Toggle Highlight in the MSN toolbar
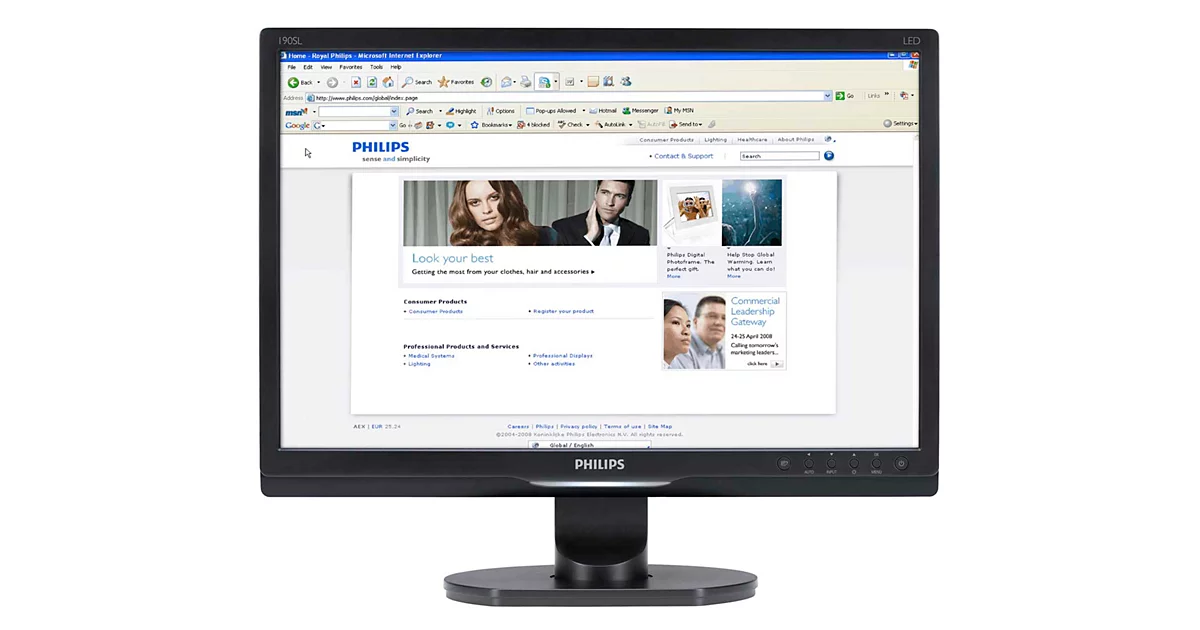Viewport: 1200px width, 630px height. point(461,111)
